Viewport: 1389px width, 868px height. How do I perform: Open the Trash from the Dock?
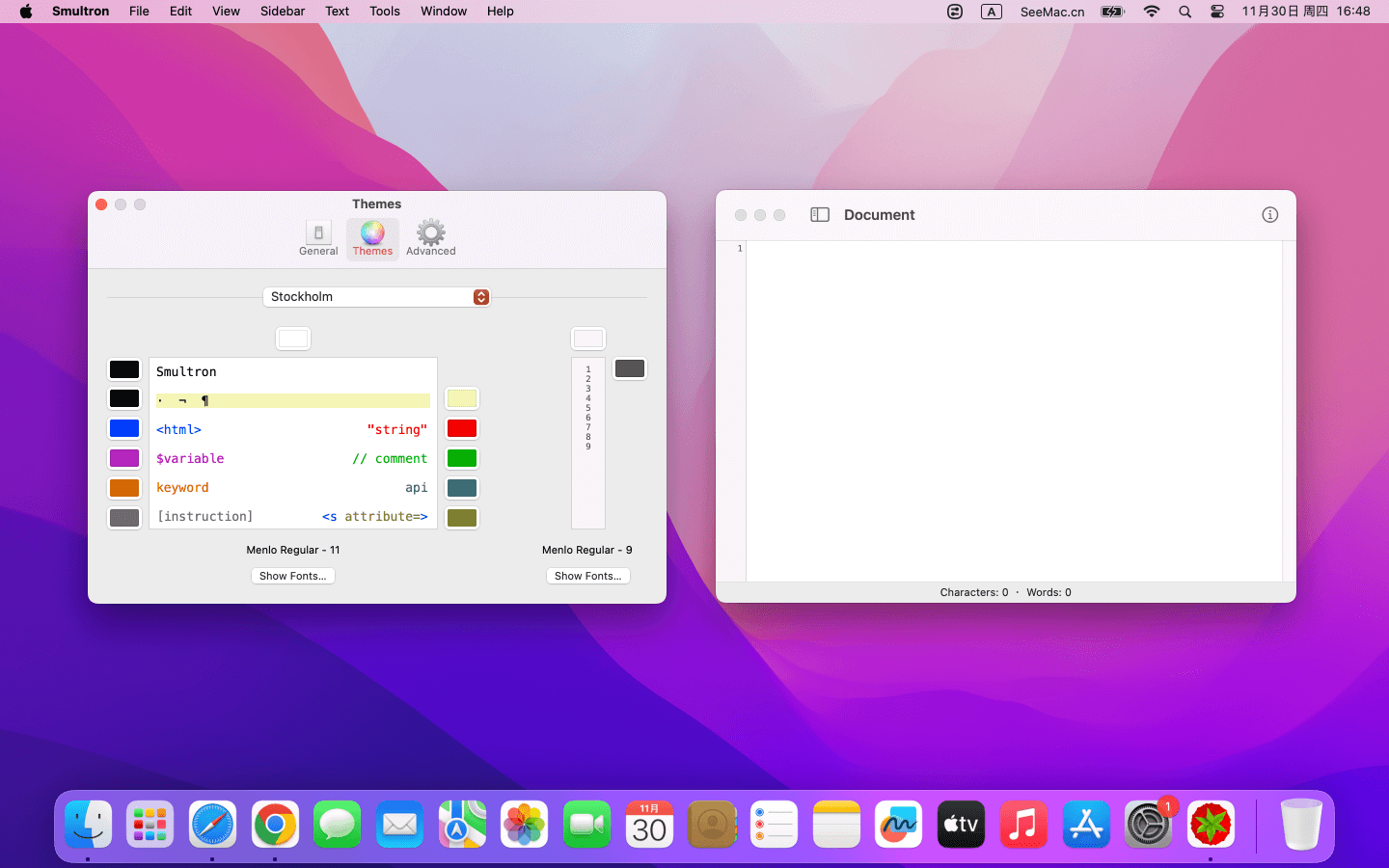(x=1301, y=825)
